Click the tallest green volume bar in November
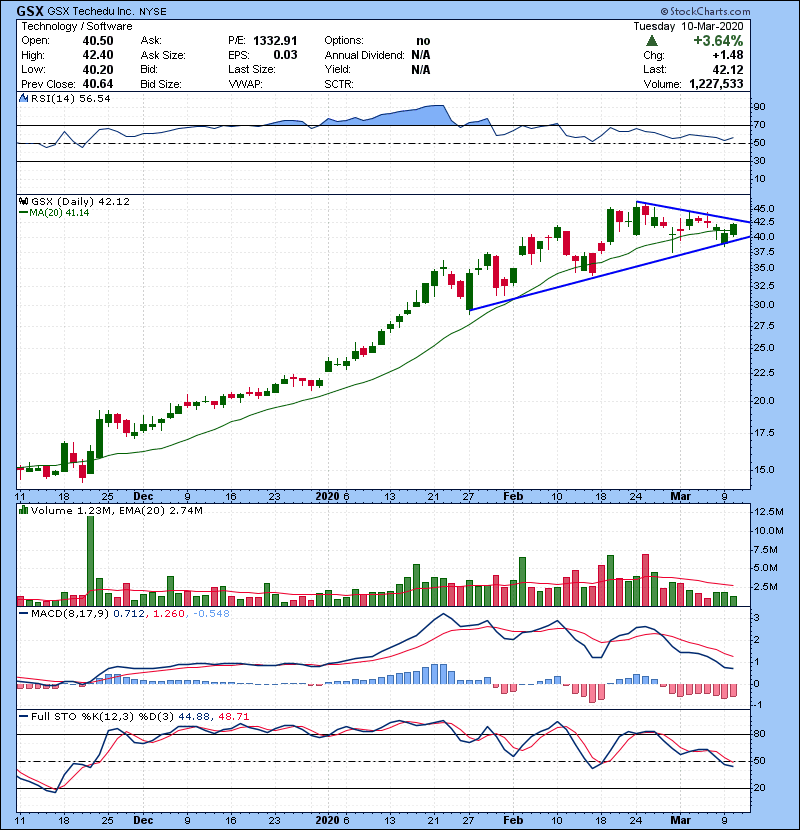Screen dimensions: 800x830 pyautogui.click(x=91, y=561)
